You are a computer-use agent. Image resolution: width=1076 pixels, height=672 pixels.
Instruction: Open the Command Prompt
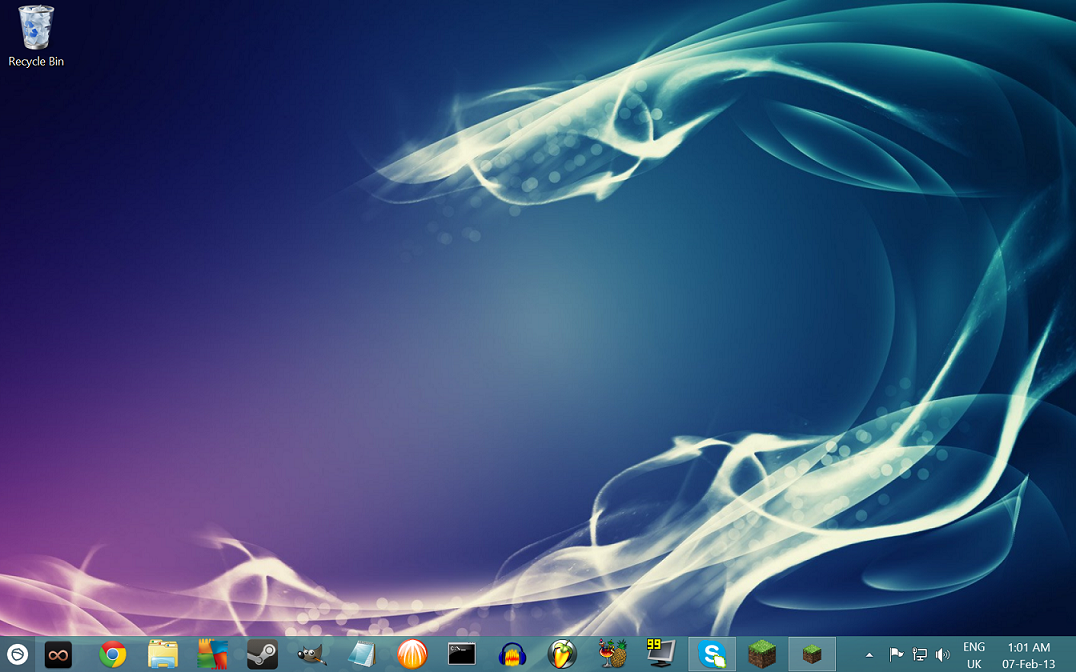[x=461, y=655]
